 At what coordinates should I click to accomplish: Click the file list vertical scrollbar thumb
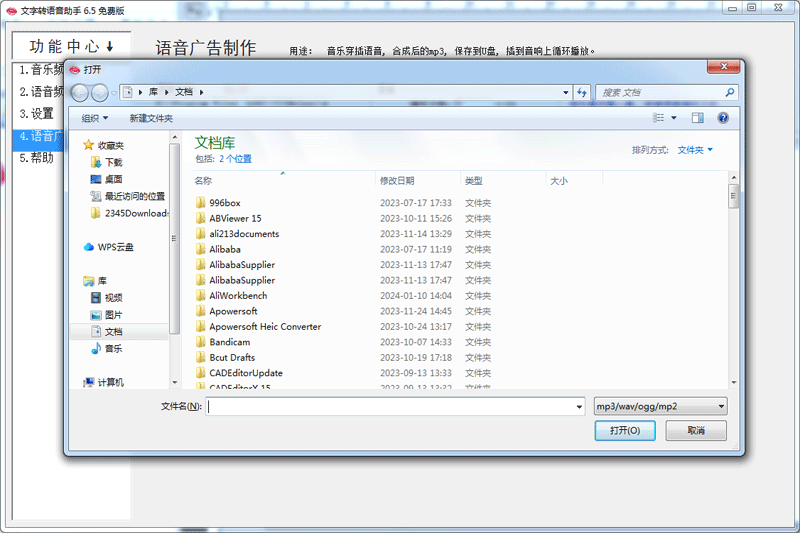point(733,195)
